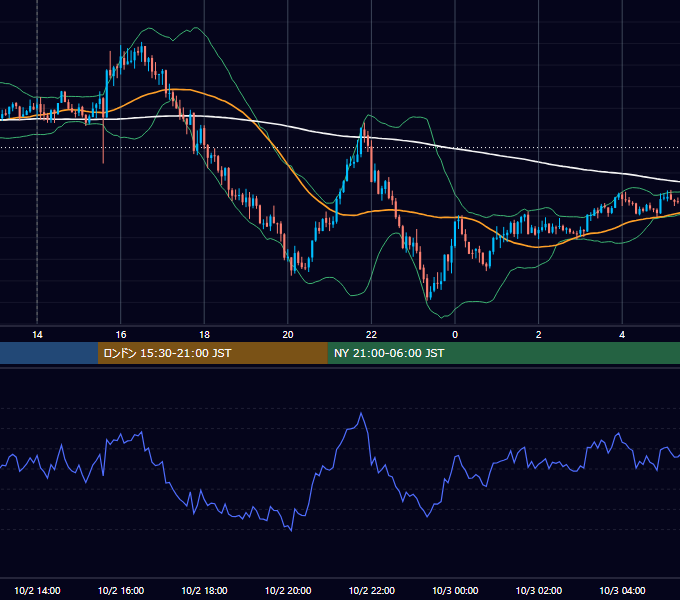Click the hour label 0 on the axis
Image resolution: width=680 pixels, height=600 pixels.
pyautogui.click(x=455, y=335)
